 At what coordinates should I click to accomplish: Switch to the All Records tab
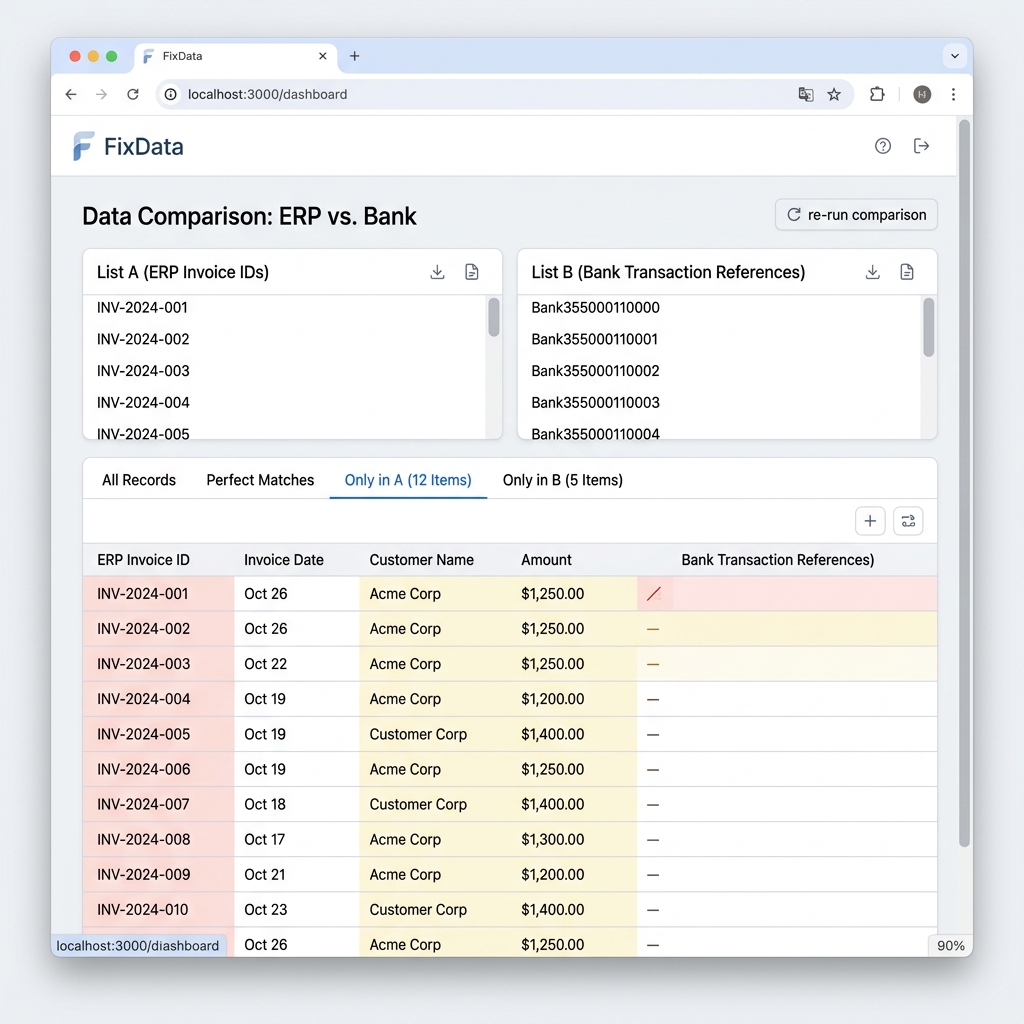click(139, 480)
